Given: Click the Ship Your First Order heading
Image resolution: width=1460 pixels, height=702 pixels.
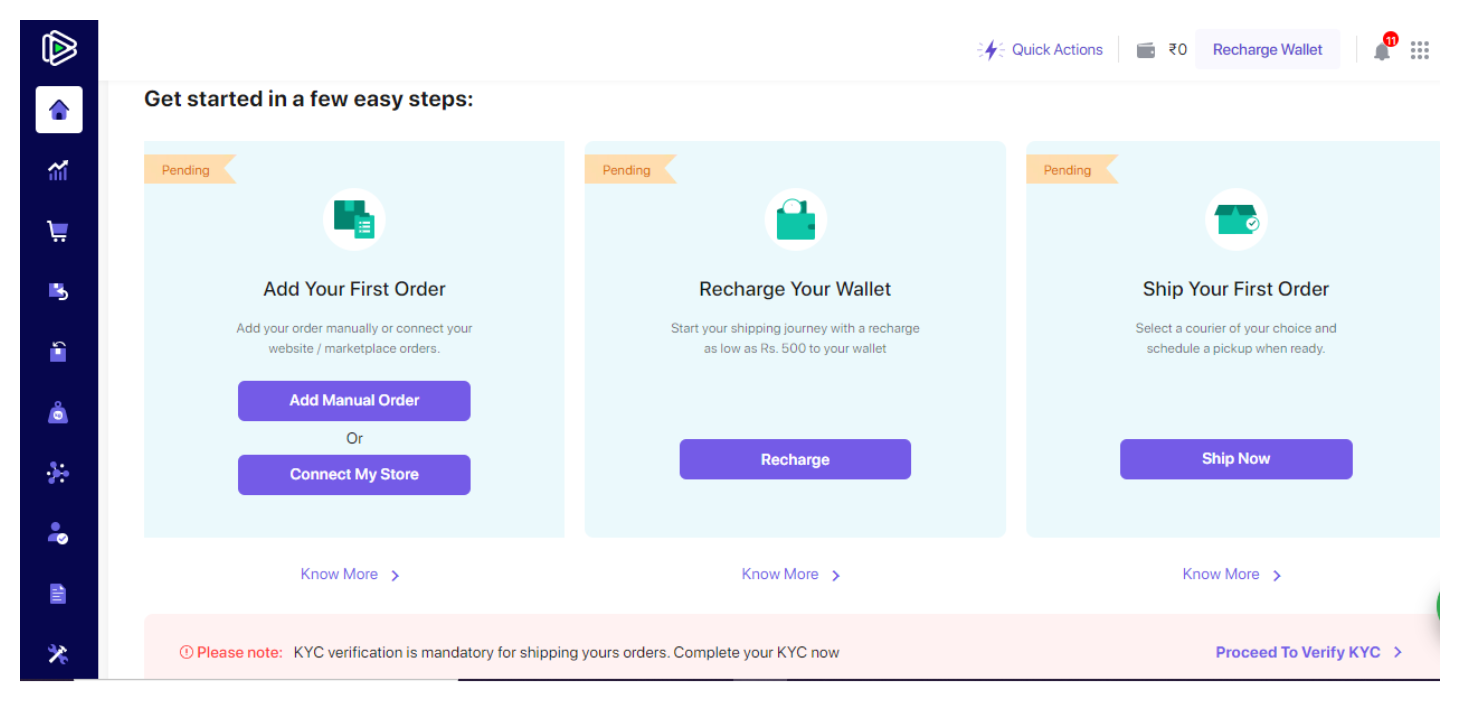Looking at the screenshot, I should [x=1236, y=289].
